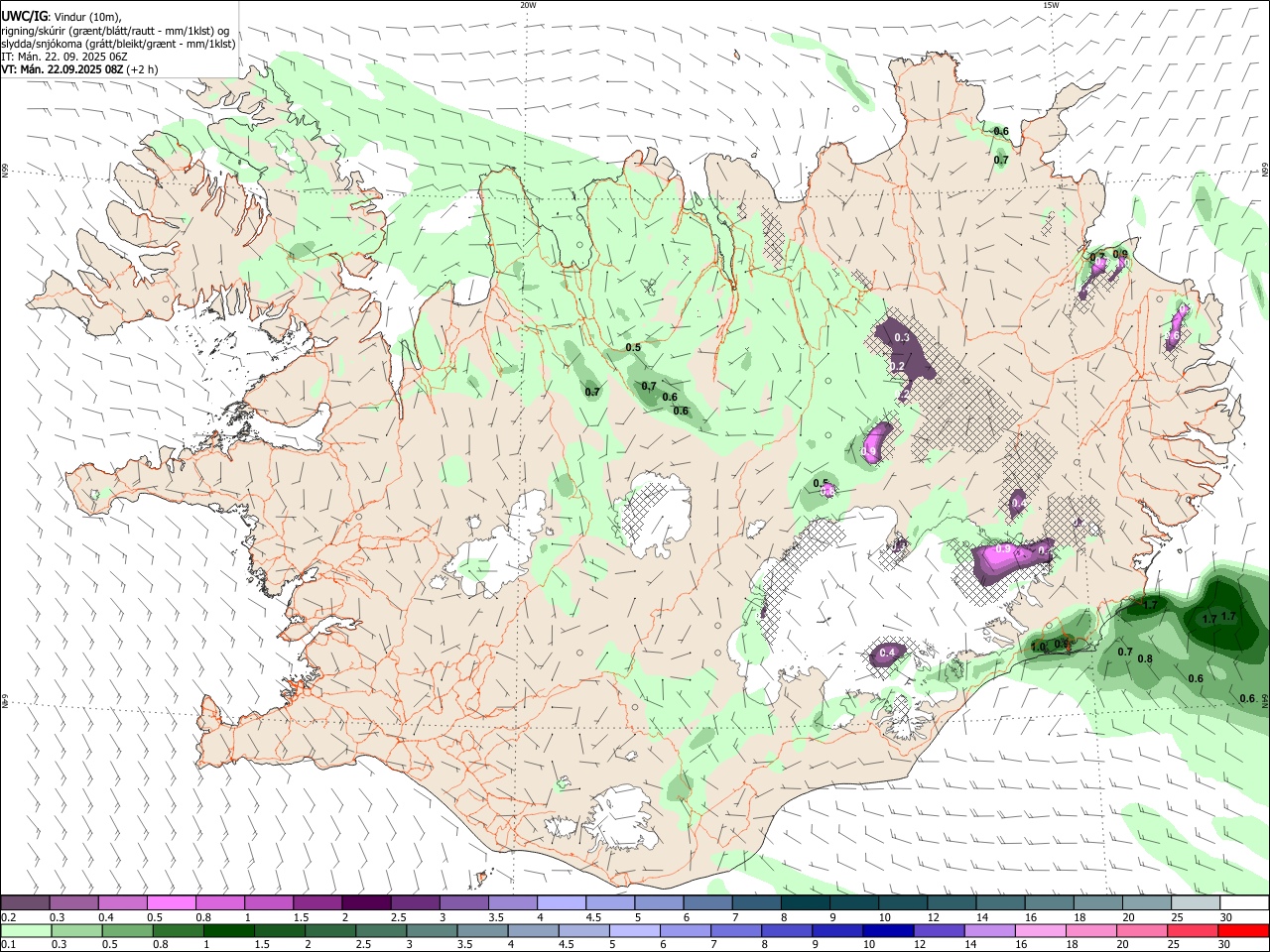
Task: Click the pale pink 16 mm rain swatch
Action: point(1040,930)
